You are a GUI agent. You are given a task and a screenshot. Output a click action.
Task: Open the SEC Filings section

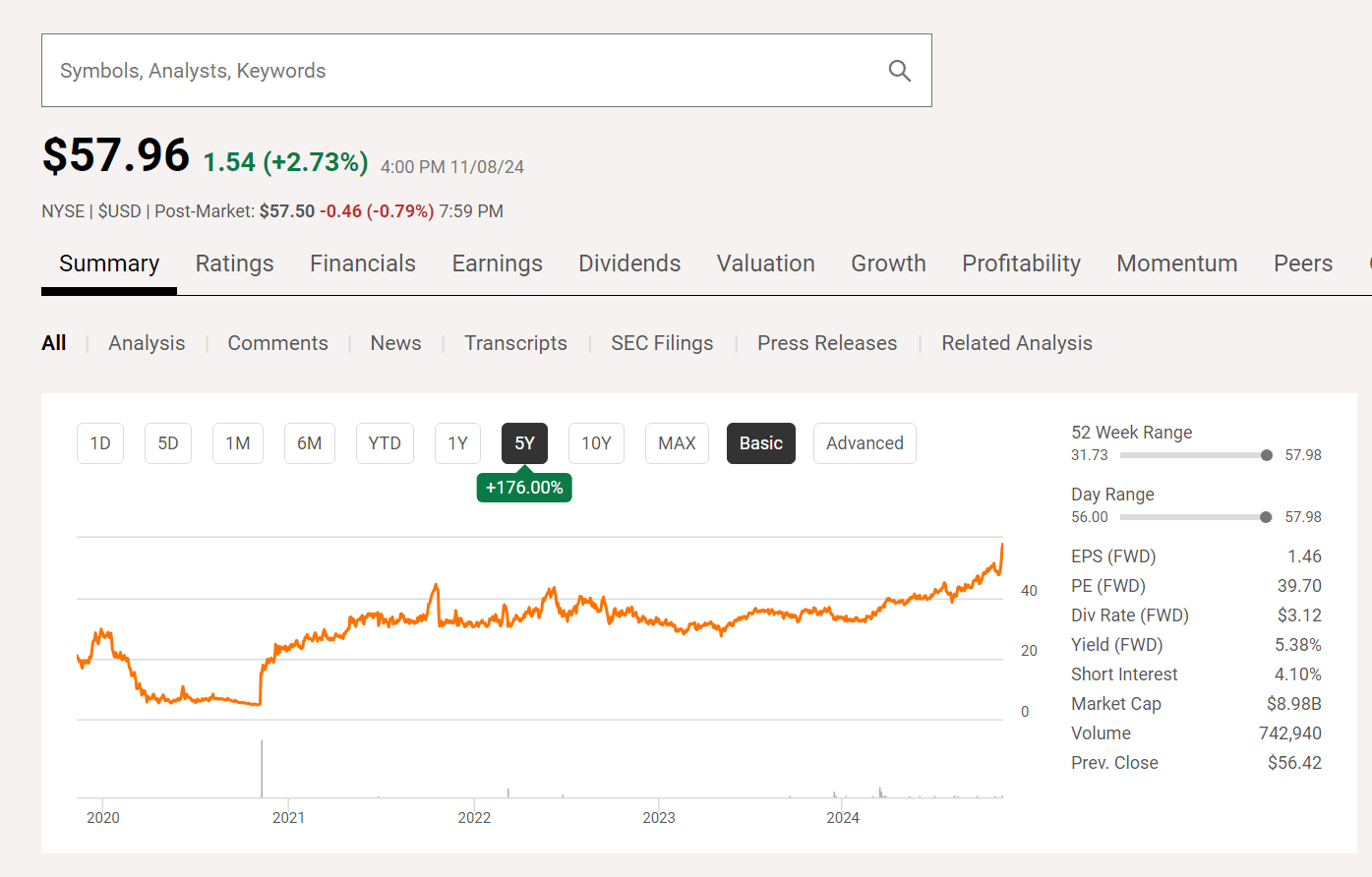click(x=662, y=342)
